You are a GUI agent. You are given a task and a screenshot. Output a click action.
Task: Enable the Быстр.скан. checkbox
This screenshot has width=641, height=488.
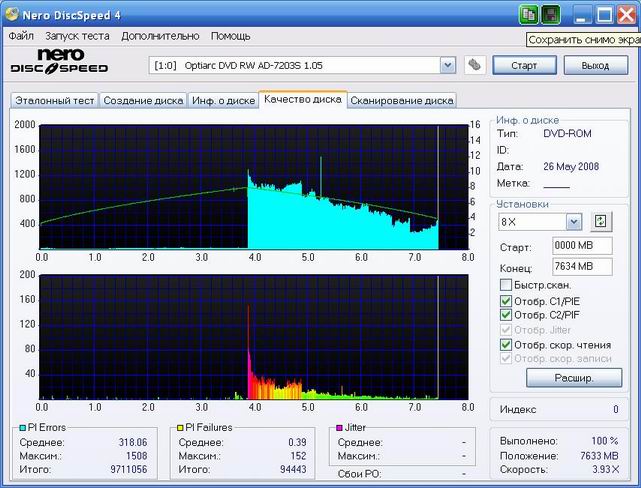(506, 285)
